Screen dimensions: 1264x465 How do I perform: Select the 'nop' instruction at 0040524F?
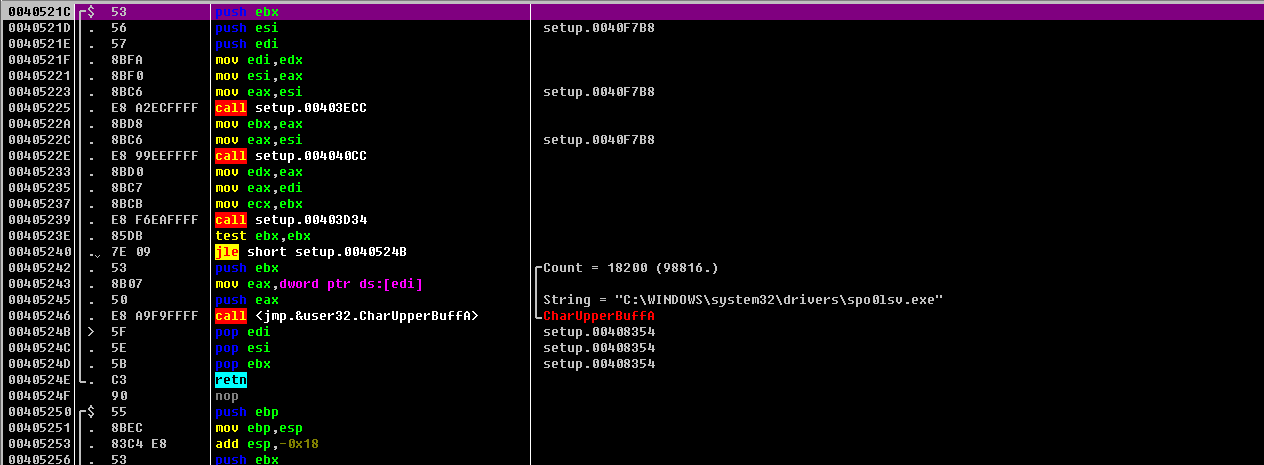(x=227, y=396)
